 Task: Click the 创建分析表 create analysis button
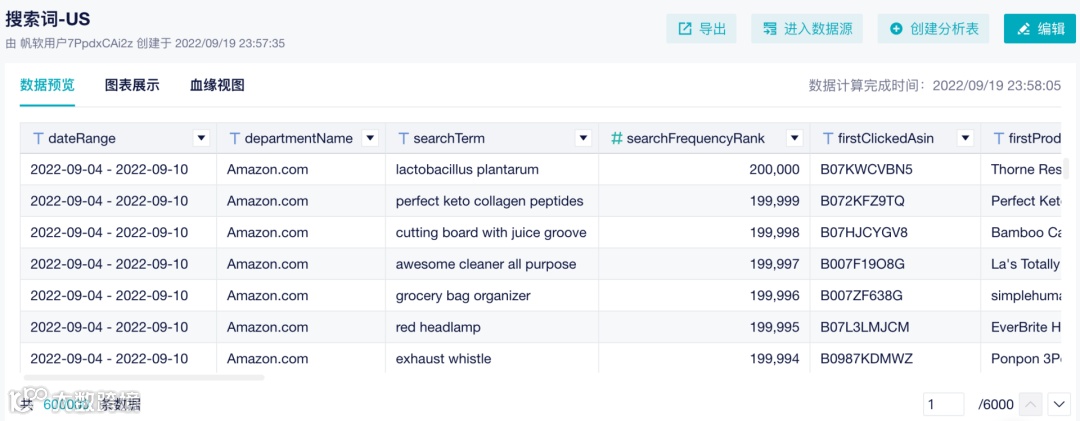point(934,29)
